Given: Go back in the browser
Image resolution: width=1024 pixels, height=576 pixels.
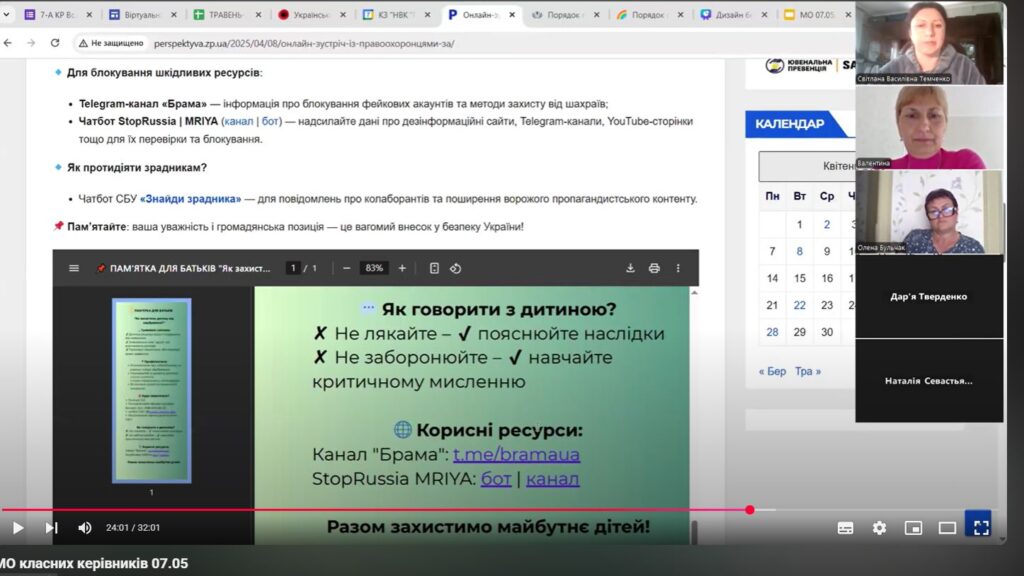Looking at the screenshot, I should pos(8,43).
